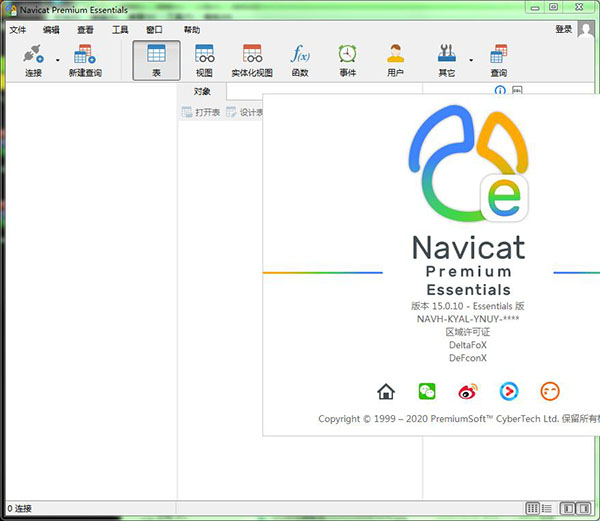
Task: Click the Youku video icon
Action: click(x=509, y=391)
